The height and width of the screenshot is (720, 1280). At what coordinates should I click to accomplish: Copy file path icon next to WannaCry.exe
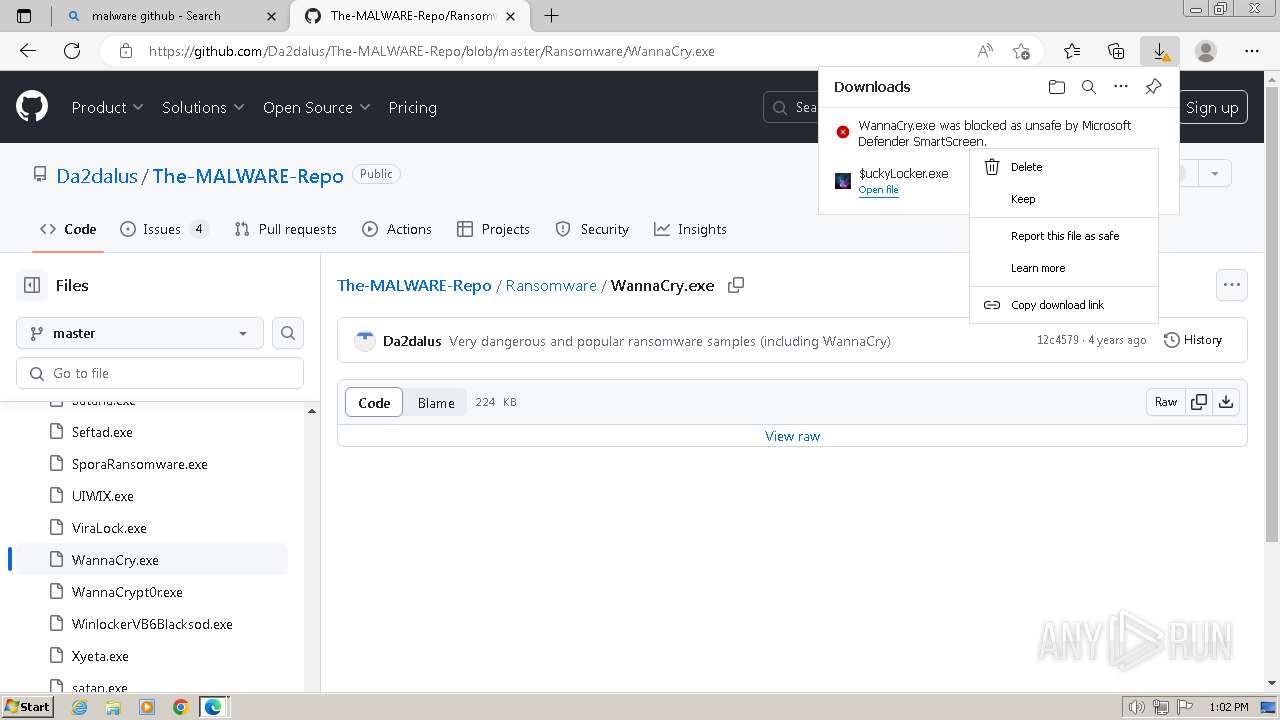click(736, 285)
